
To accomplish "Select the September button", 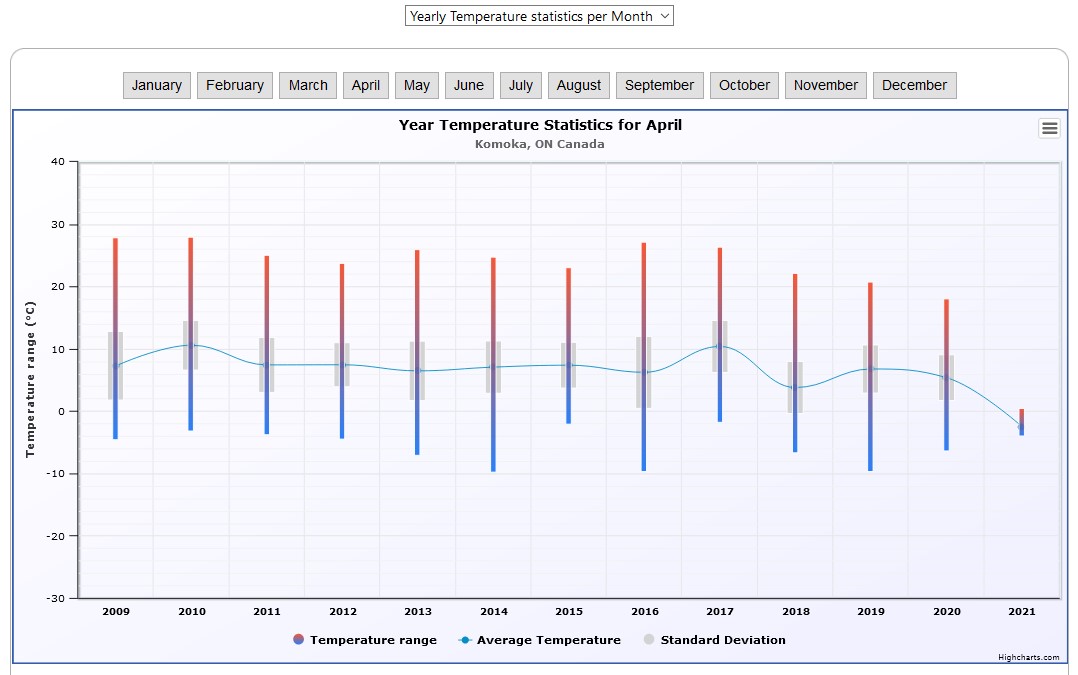I will click(x=659, y=85).
